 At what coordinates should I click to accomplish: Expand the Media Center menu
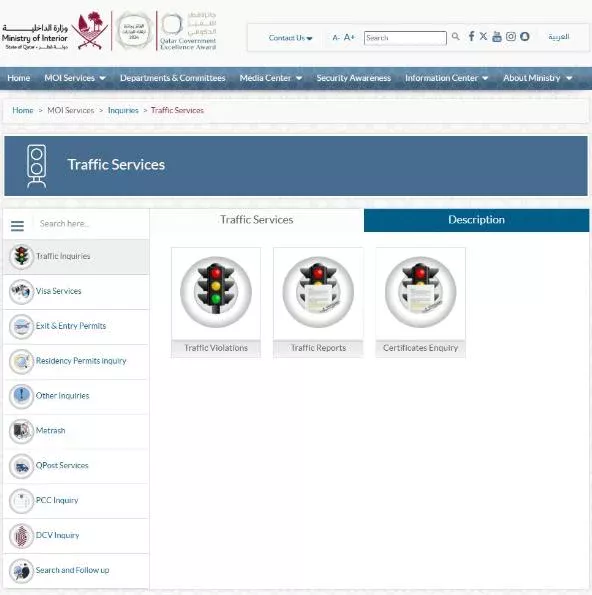coord(271,78)
